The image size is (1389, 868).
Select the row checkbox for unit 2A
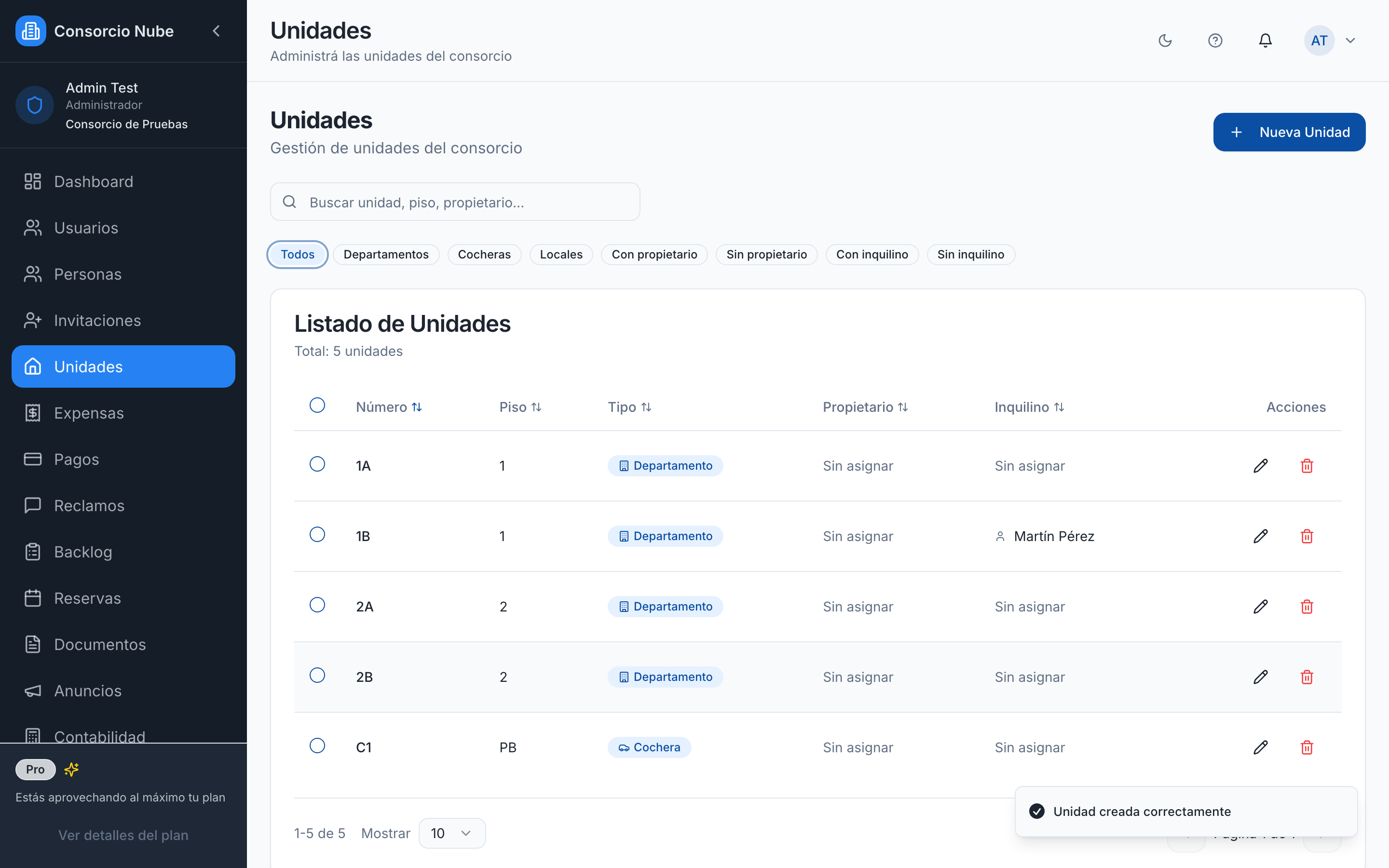317,605
